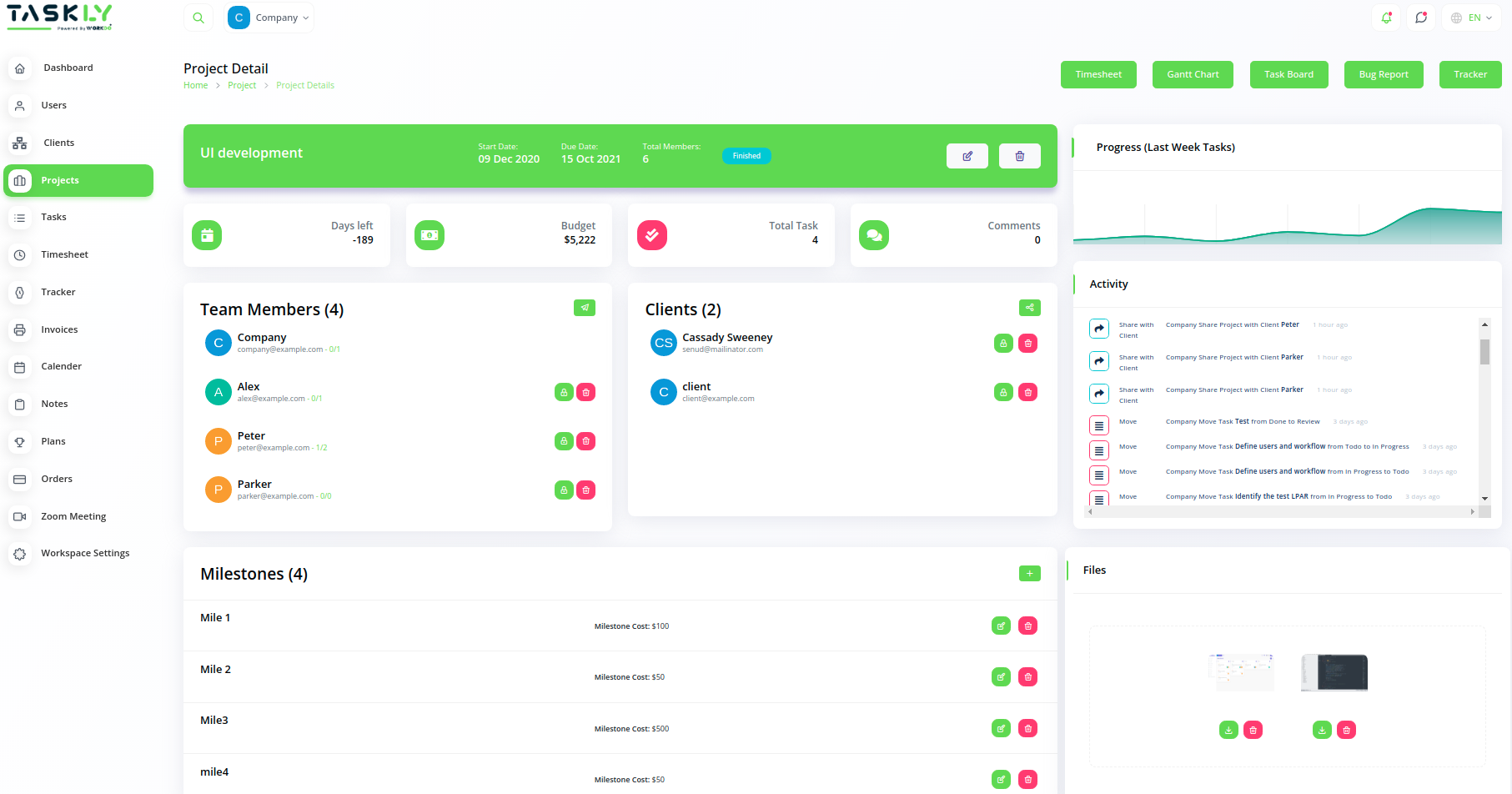Click the search magnifier icon
Screen dimensions: 1512x794
[x=198, y=18]
